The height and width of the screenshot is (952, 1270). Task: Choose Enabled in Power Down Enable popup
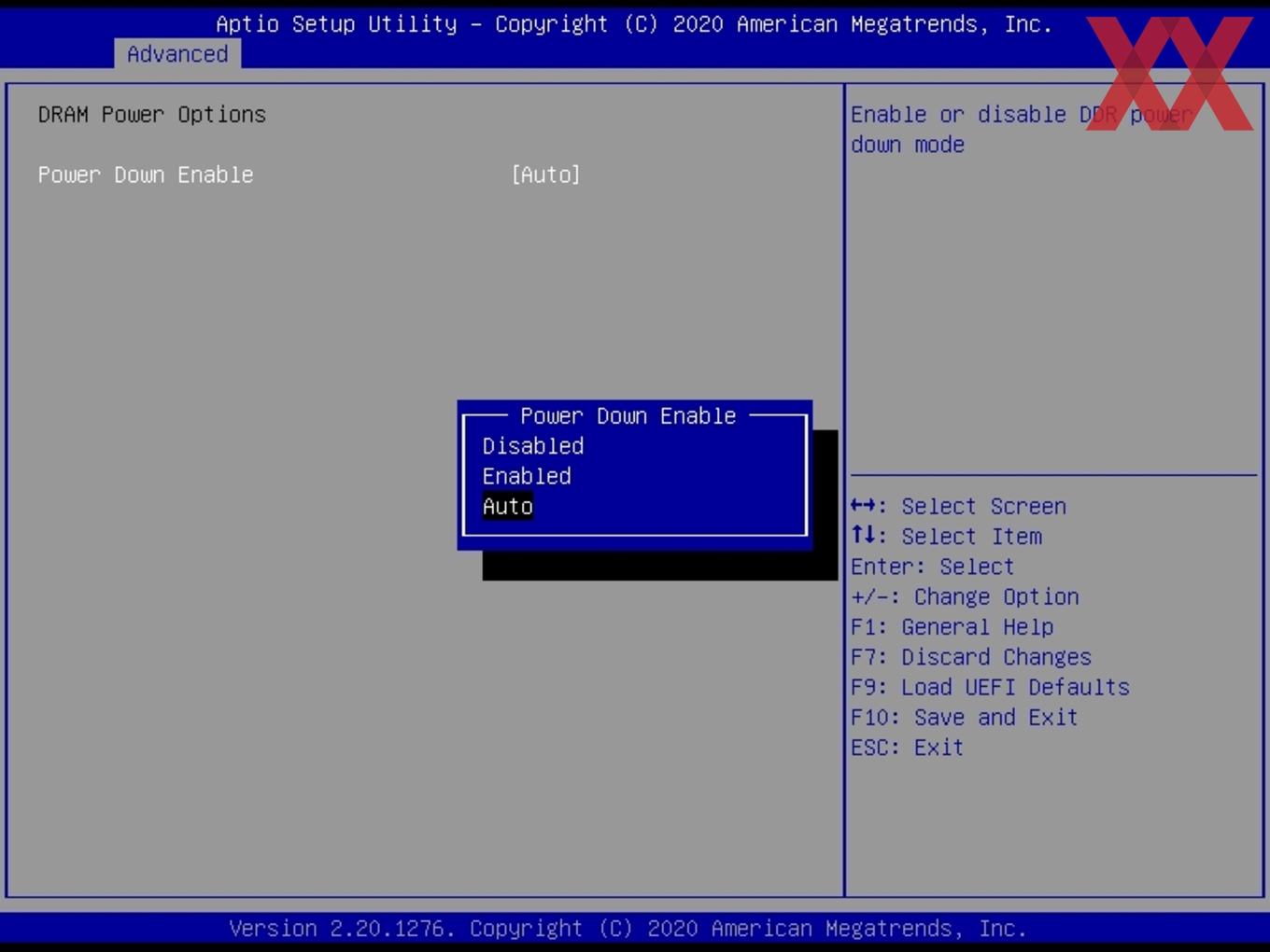[527, 476]
